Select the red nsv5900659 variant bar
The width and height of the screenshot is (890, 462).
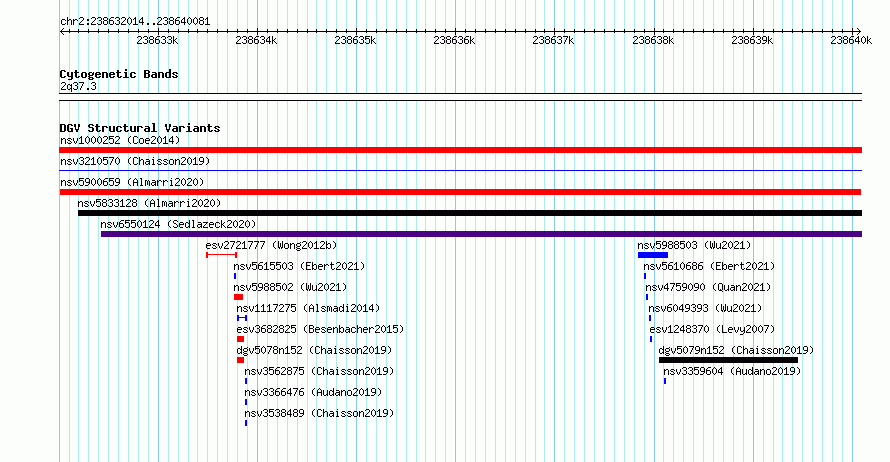tap(460, 192)
